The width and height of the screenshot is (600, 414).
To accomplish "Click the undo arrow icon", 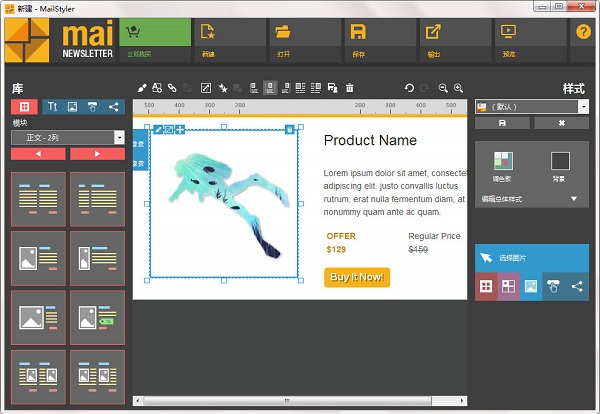I will pyautogui.click(x=409, y=88).
